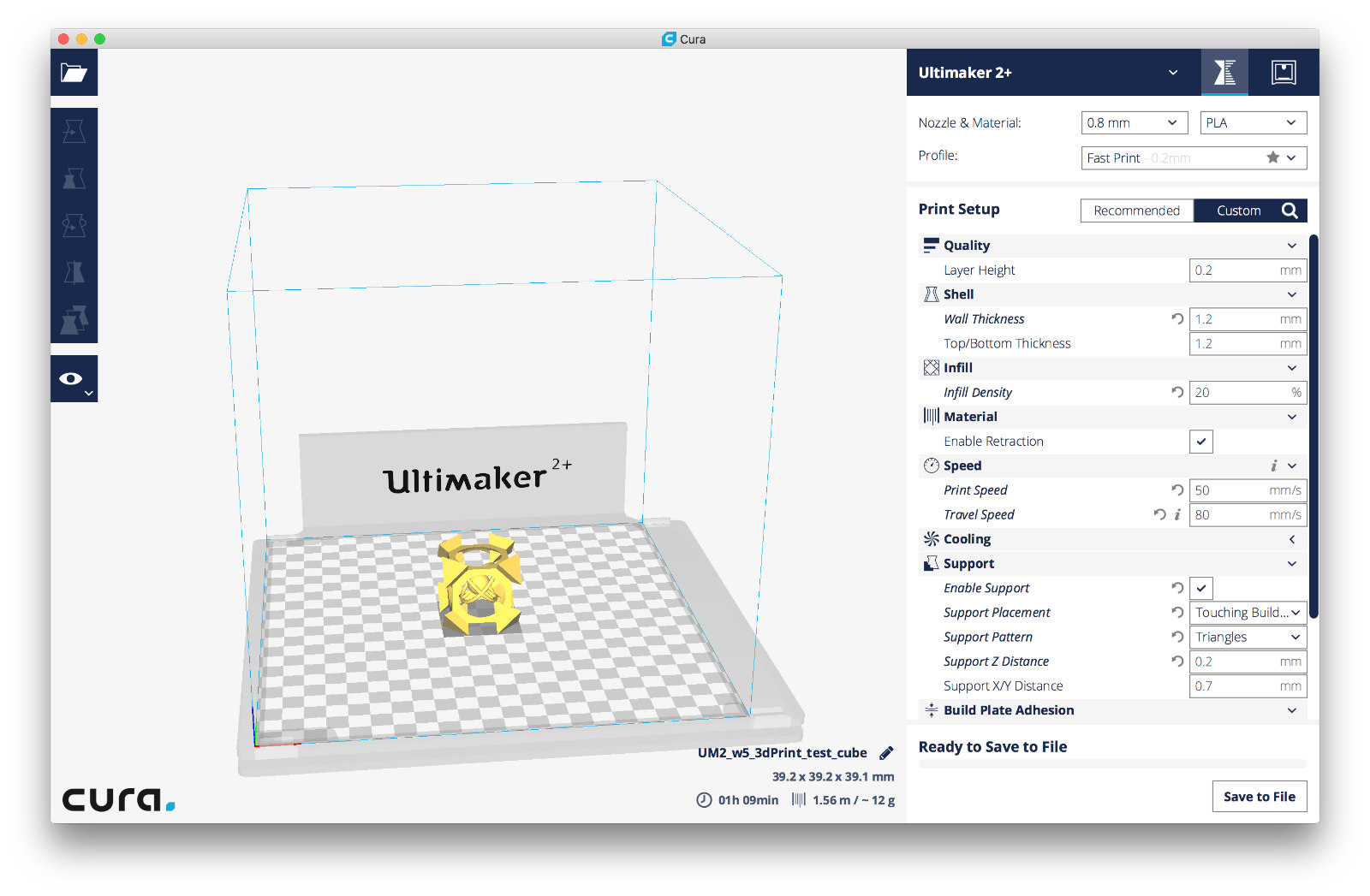Click the search magnifier in Print Setup

tap(1290, 211)
